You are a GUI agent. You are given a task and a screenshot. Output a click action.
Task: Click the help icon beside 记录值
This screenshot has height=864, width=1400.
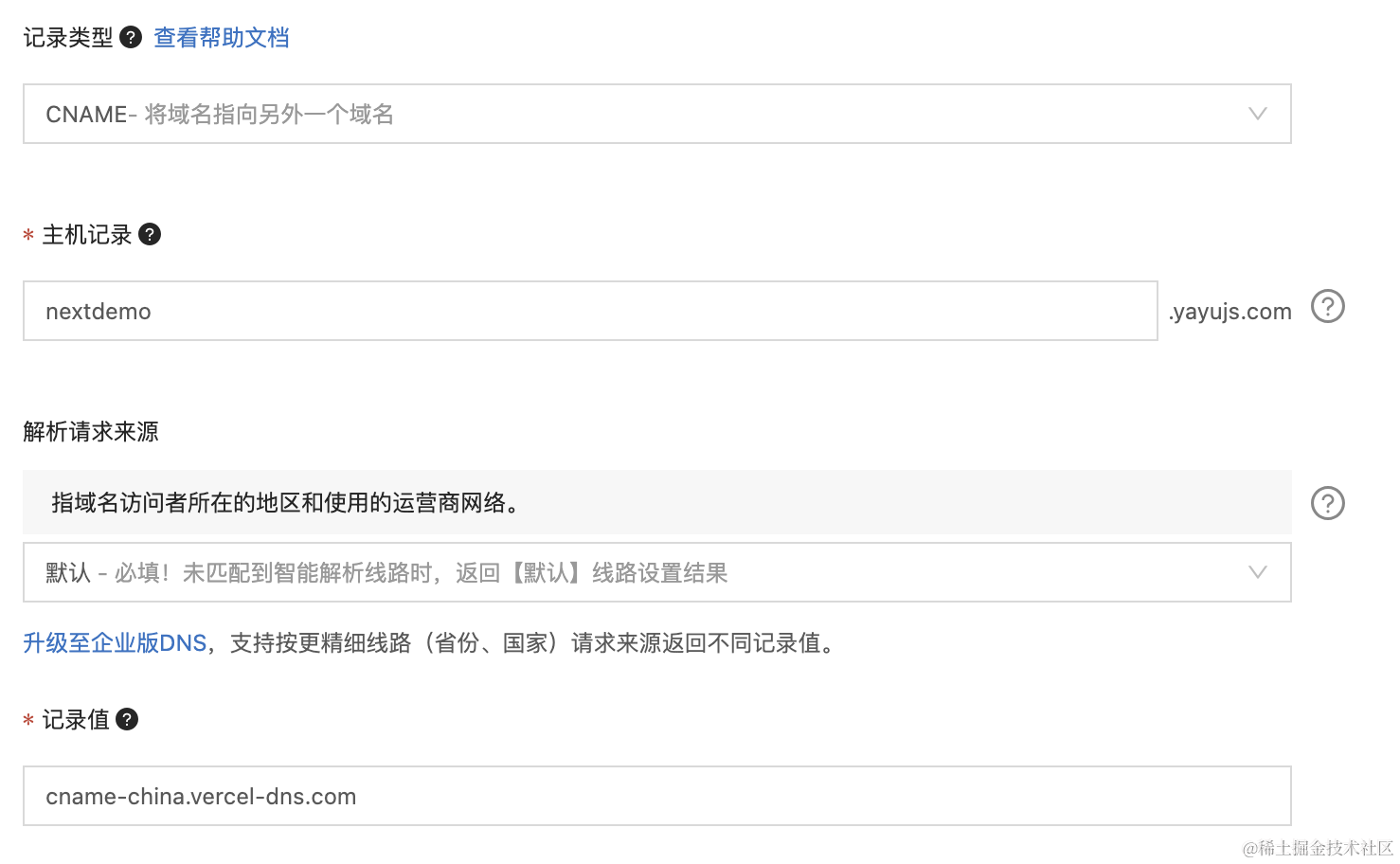(127, 719)
